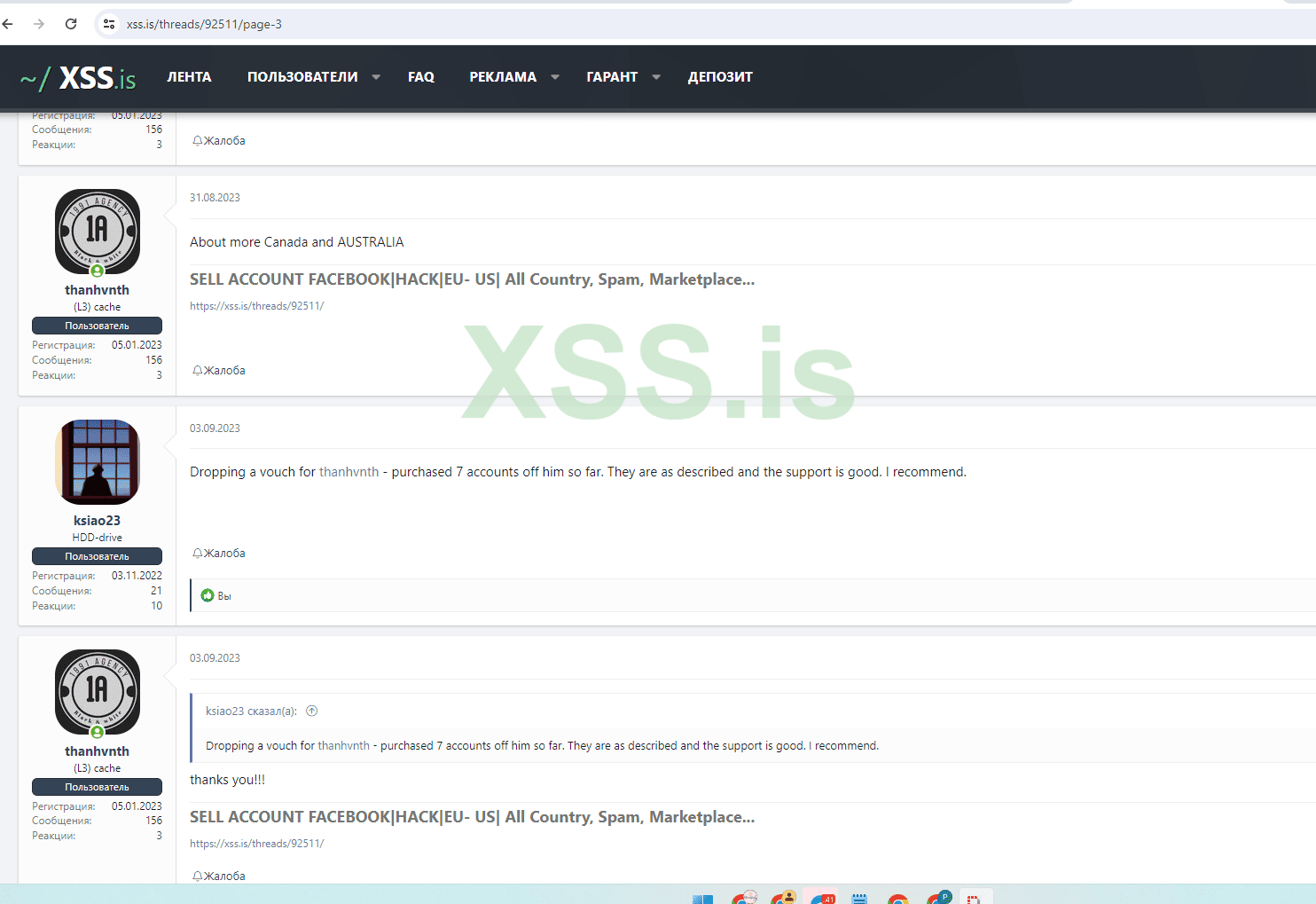Open the ЛЕНТА menu item
1316x904 pixels.
(190, 77)
